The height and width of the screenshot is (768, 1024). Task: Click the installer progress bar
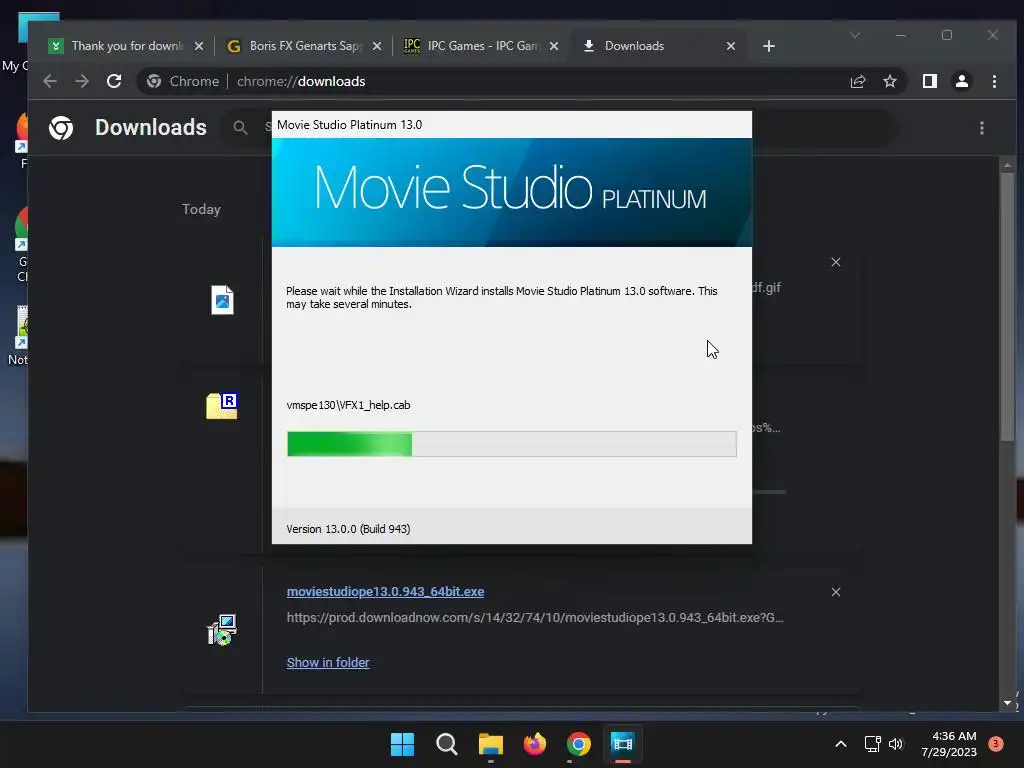pos(512,444)
